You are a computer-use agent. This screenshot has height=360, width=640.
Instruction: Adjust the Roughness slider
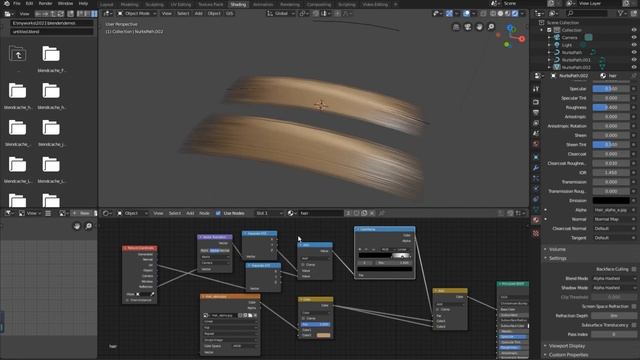tap(611, 107)
